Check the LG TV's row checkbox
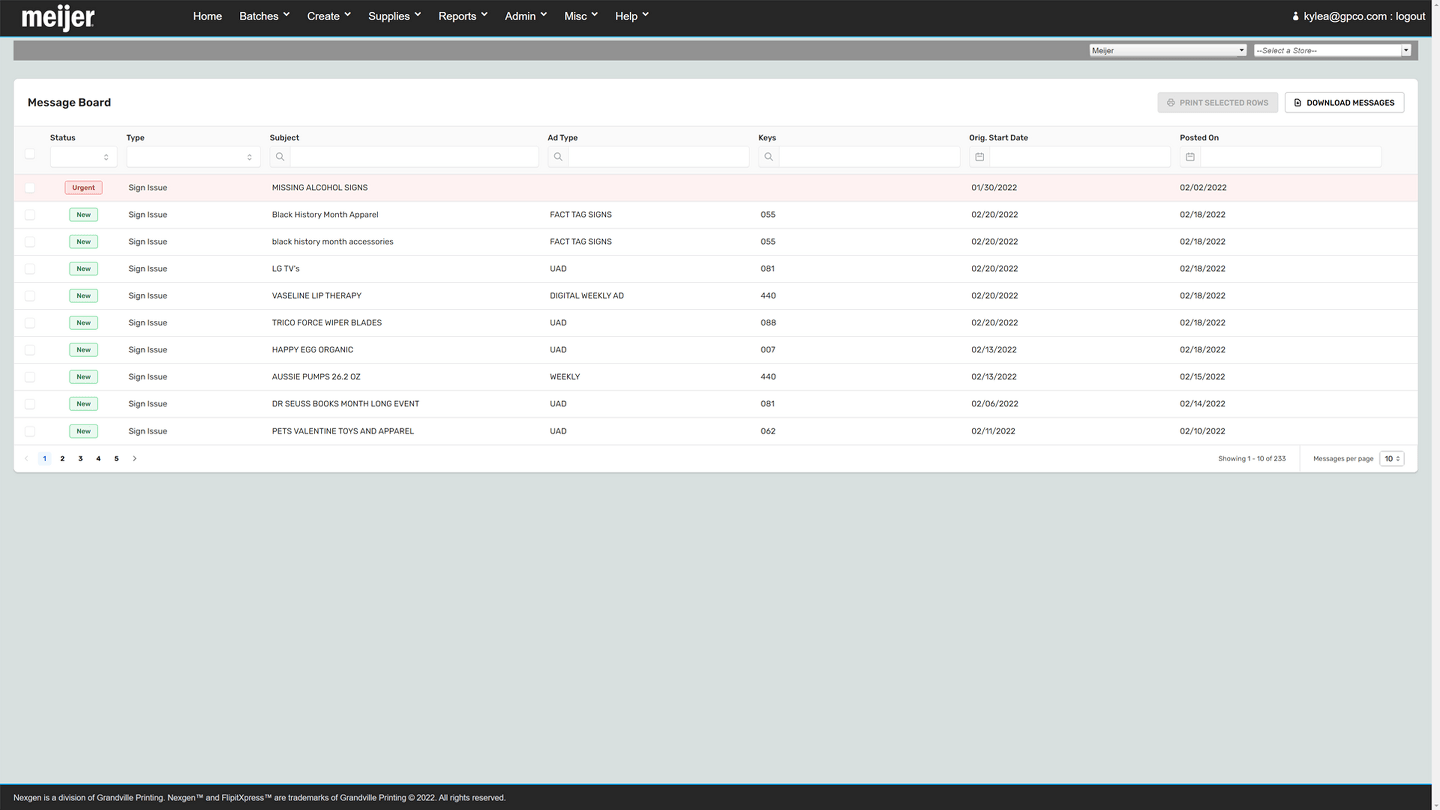Image resolution: width=1440 pixels, height=810 pixels. [30, 269]
